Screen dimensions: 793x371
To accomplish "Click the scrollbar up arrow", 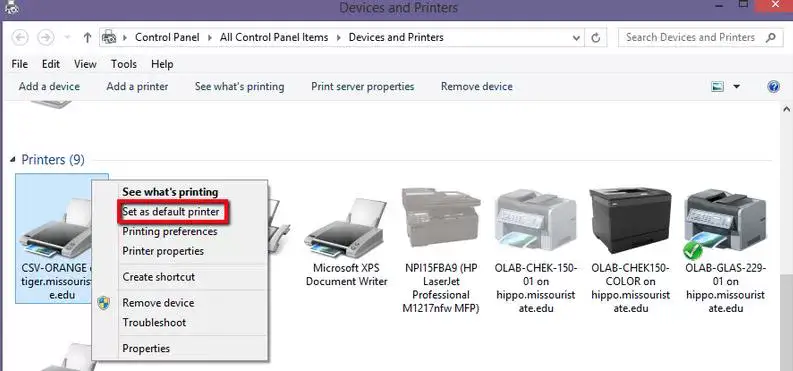I will coord(786,109).
